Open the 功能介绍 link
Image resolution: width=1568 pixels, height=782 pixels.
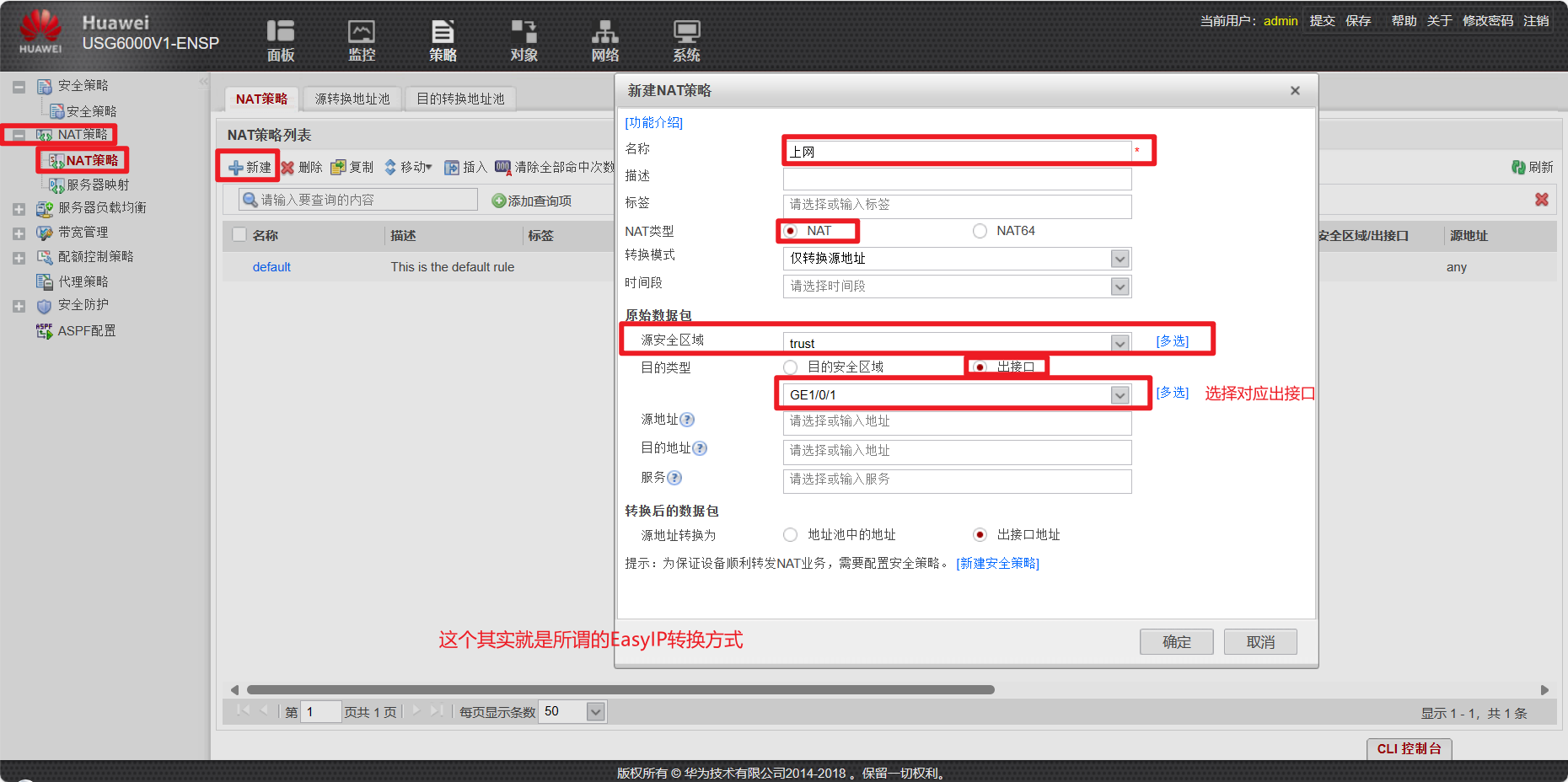(653, 123)
